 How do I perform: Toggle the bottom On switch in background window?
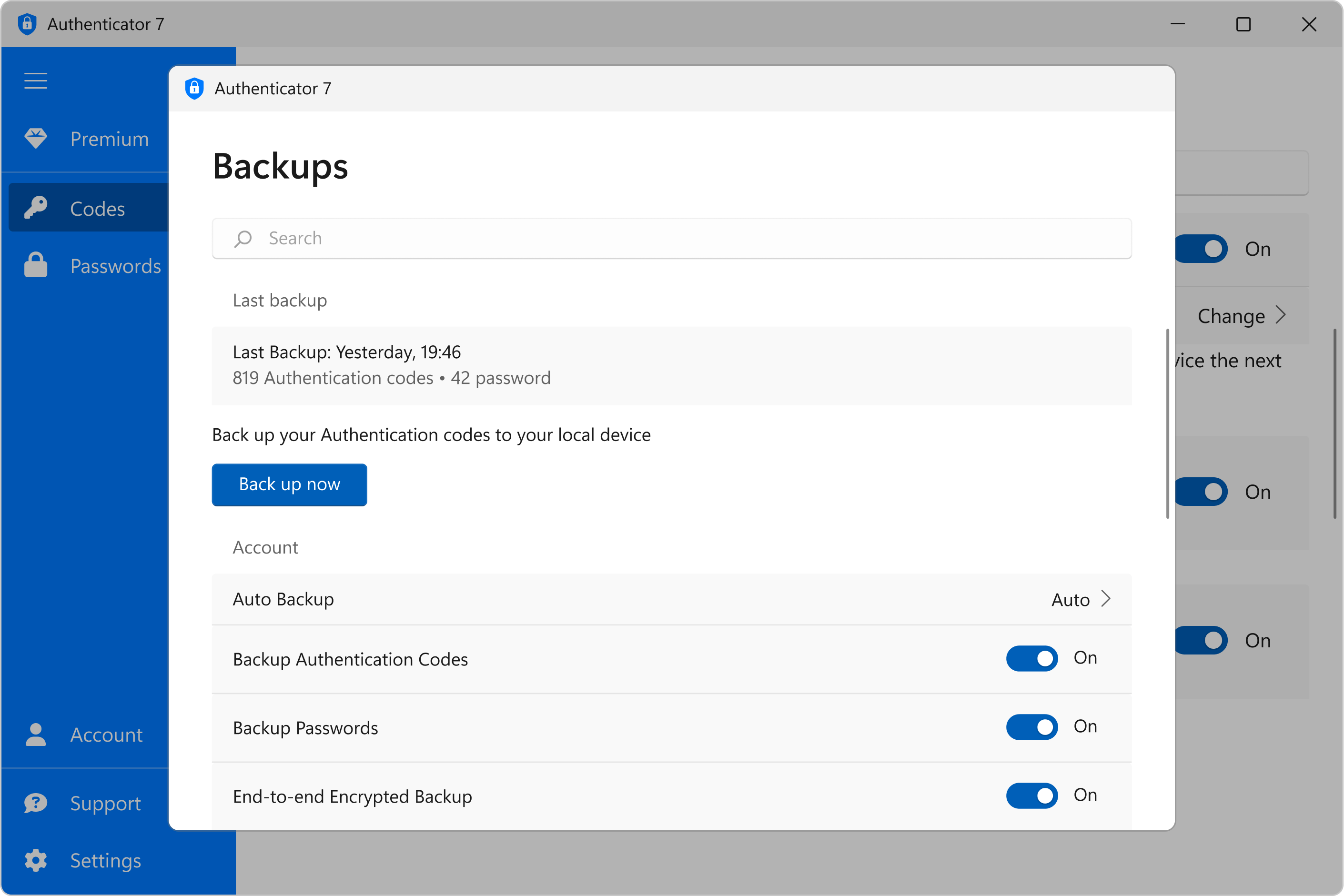click(1201, 640)
